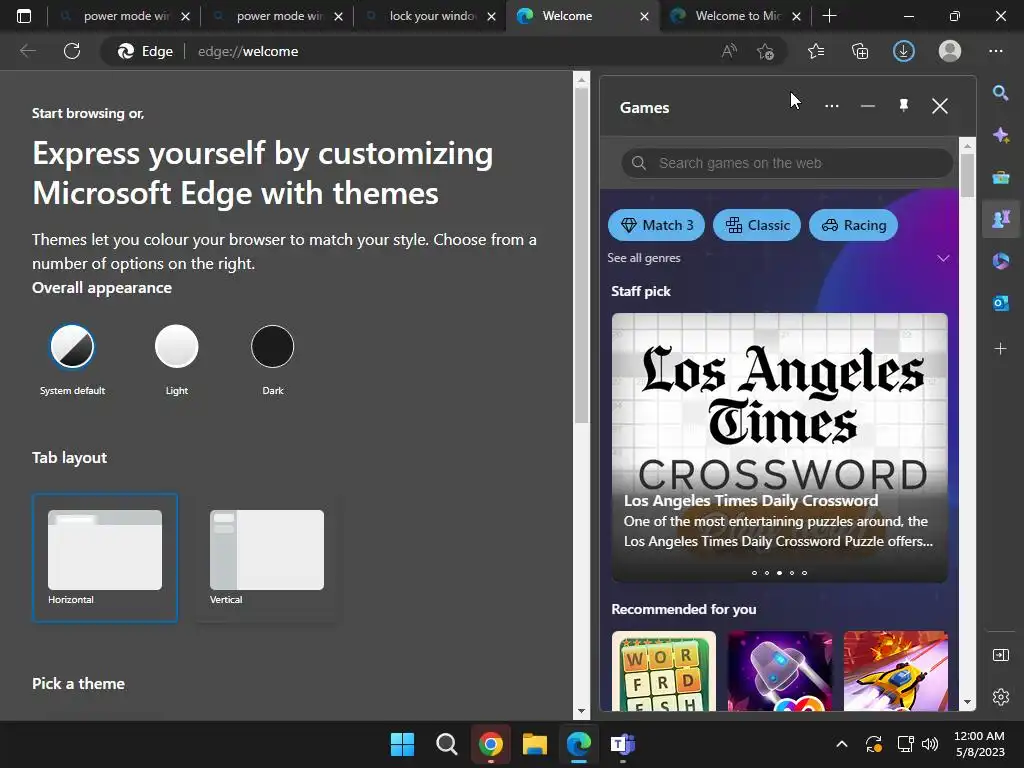Open Los Angeles Times Crossword banner
1024x768 pixels.
click(779, 447)
